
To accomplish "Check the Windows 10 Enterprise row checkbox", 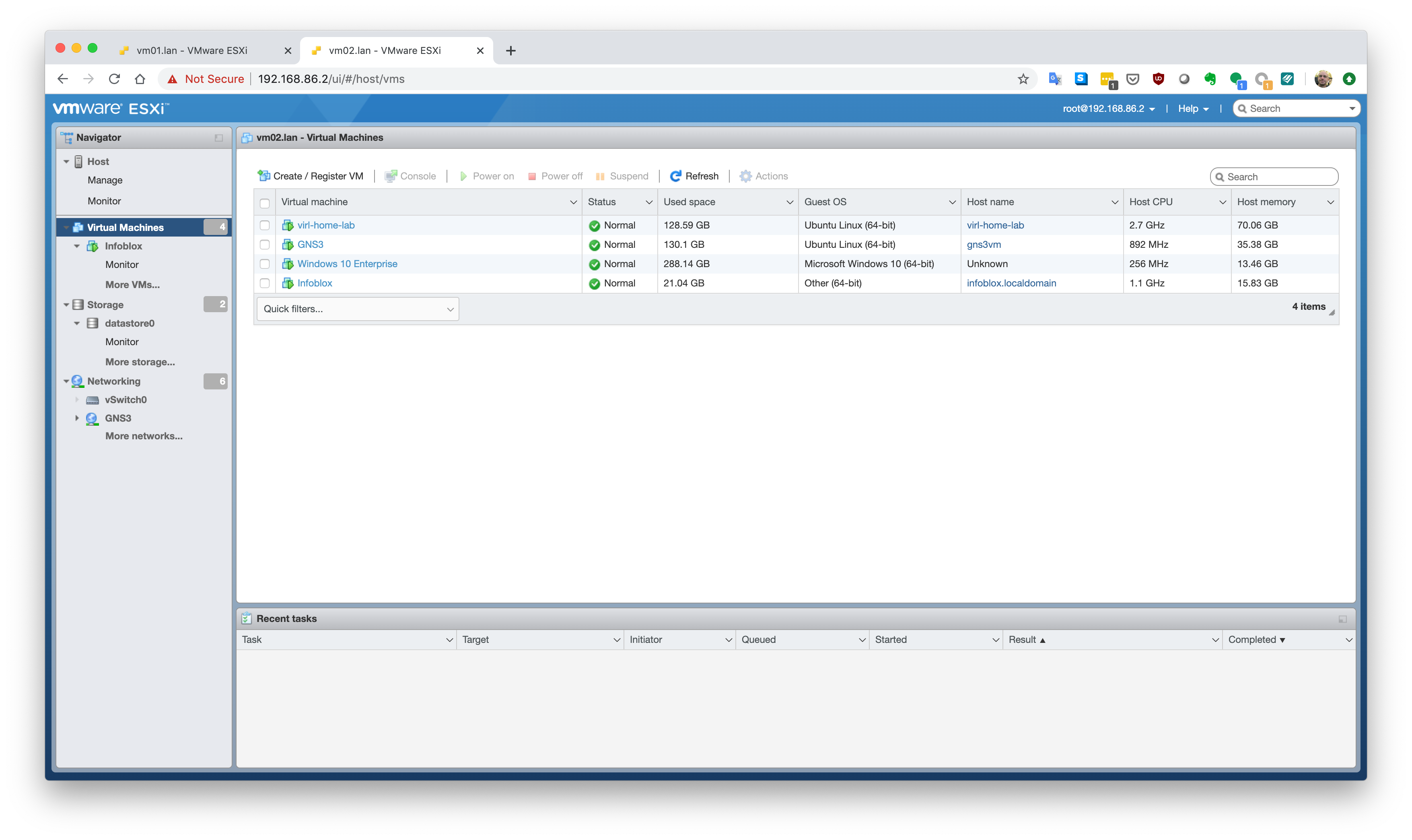I will pyautogui.click(x=264, y=264).
